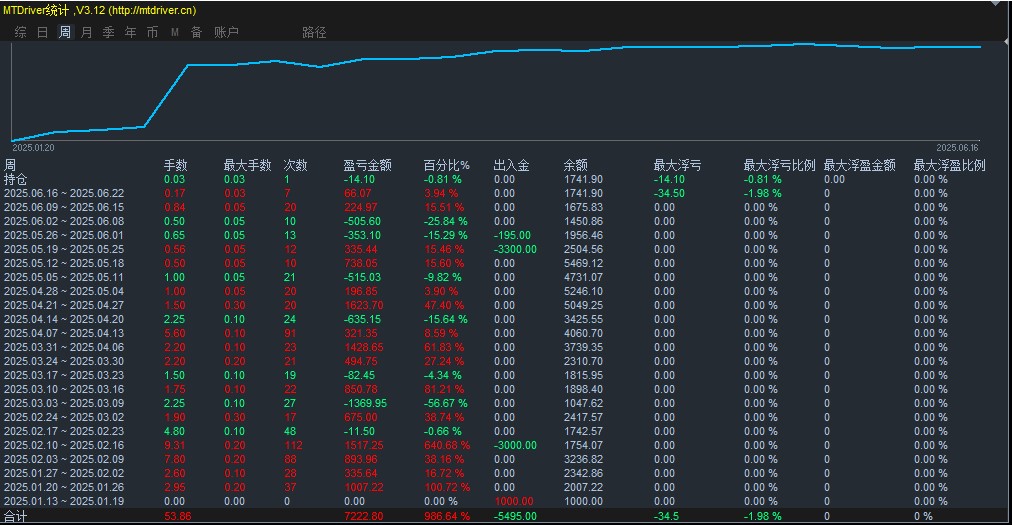
Task: Select the 2025.02.24 ~ 2025.03.02 week row
Action: coord(506,417)
